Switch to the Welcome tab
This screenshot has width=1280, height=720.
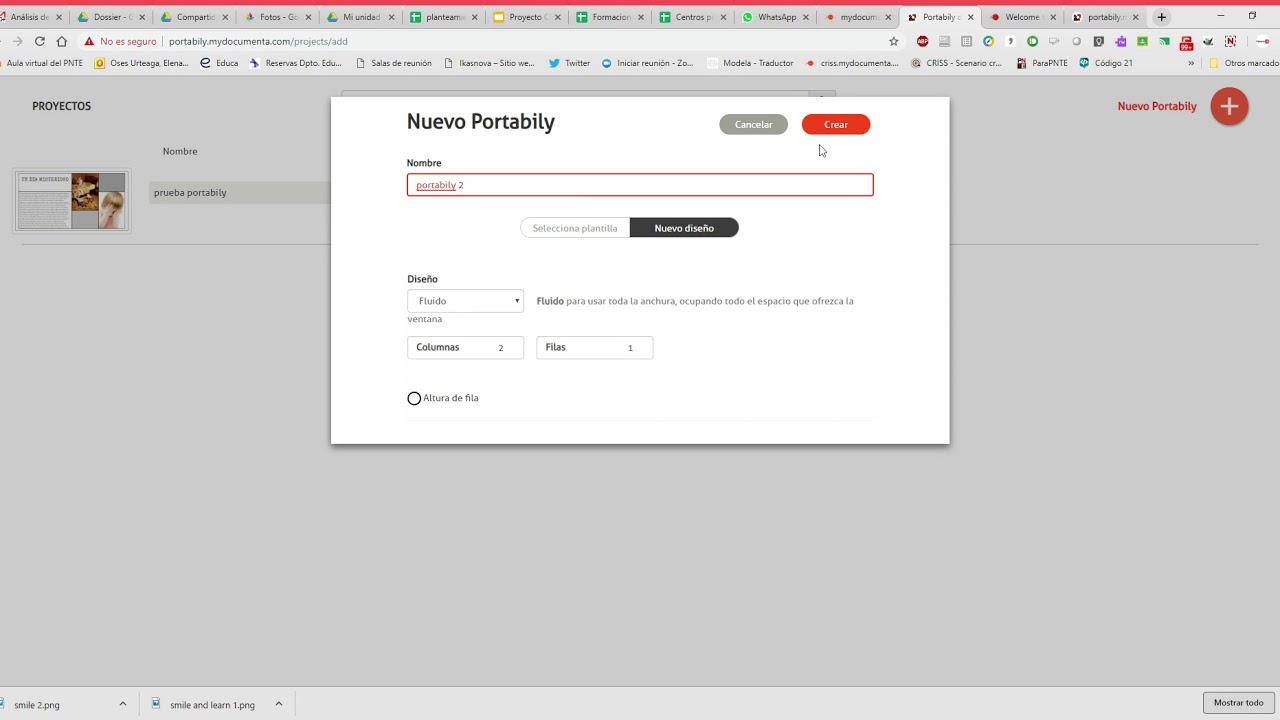click(1023, 17)
